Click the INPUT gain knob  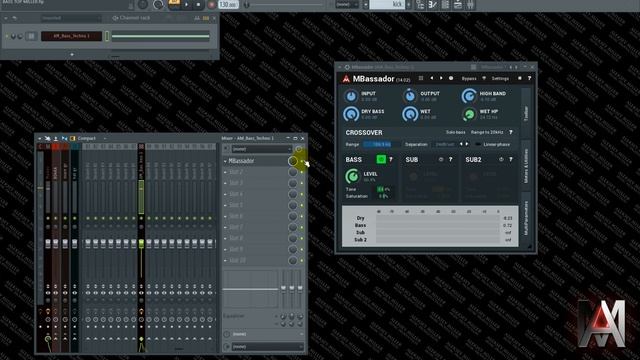pos(351,96)
